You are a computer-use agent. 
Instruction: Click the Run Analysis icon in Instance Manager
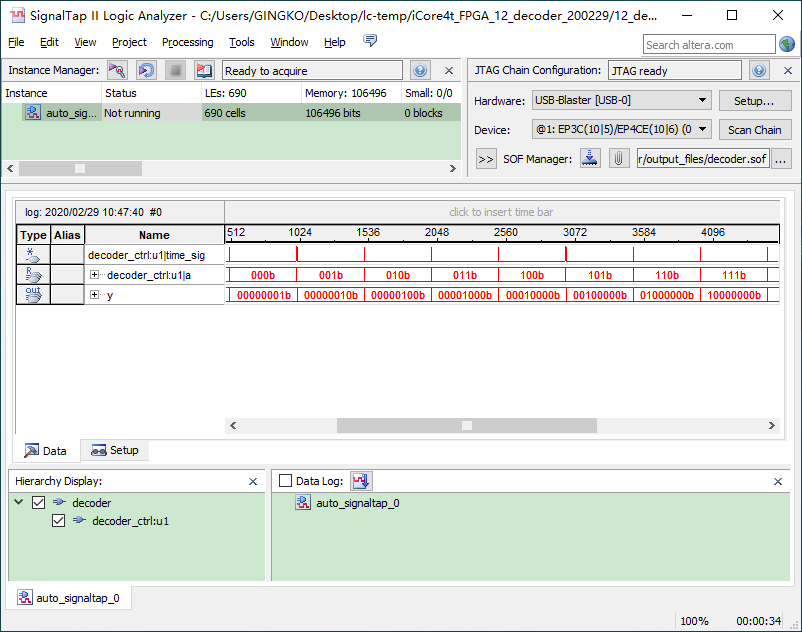tap(117, 71)
